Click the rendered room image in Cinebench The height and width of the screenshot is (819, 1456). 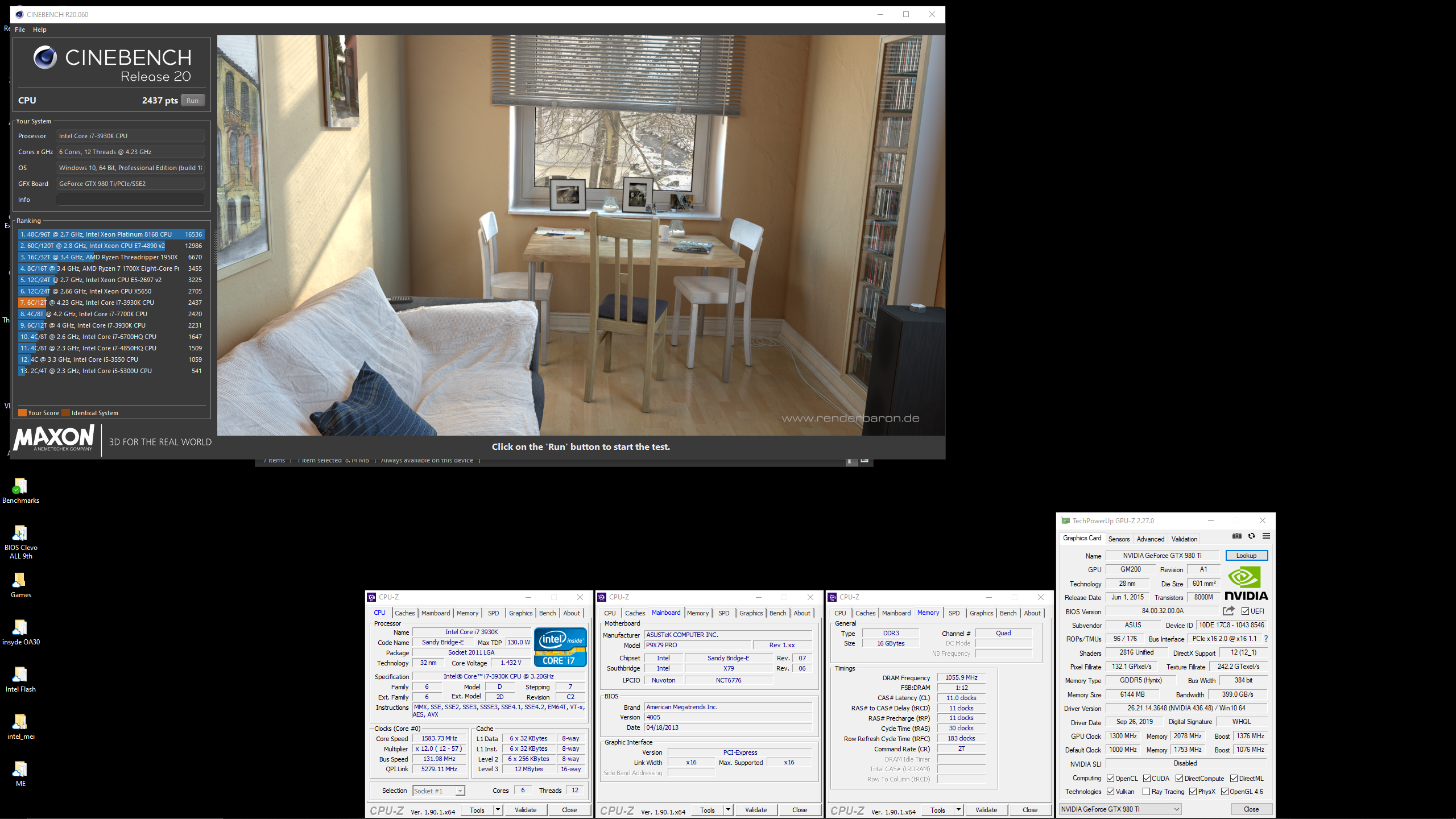(x=581, y=235)
